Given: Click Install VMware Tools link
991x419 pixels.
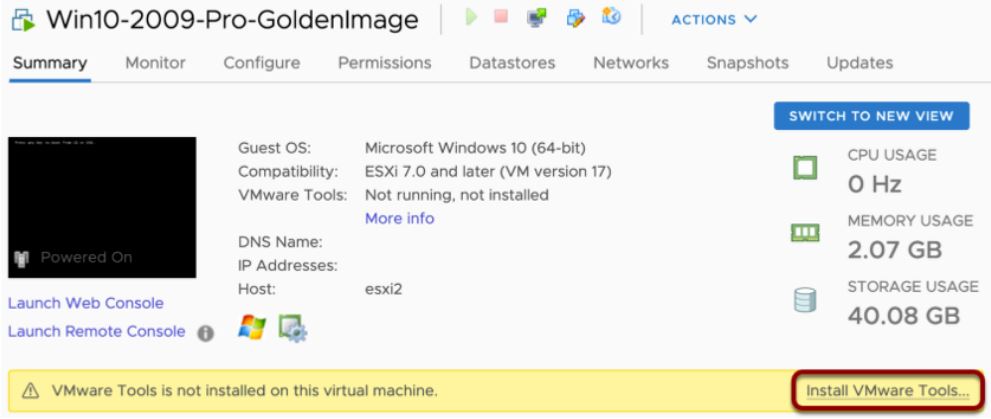Looking at the screenshot, I should 887,389.
